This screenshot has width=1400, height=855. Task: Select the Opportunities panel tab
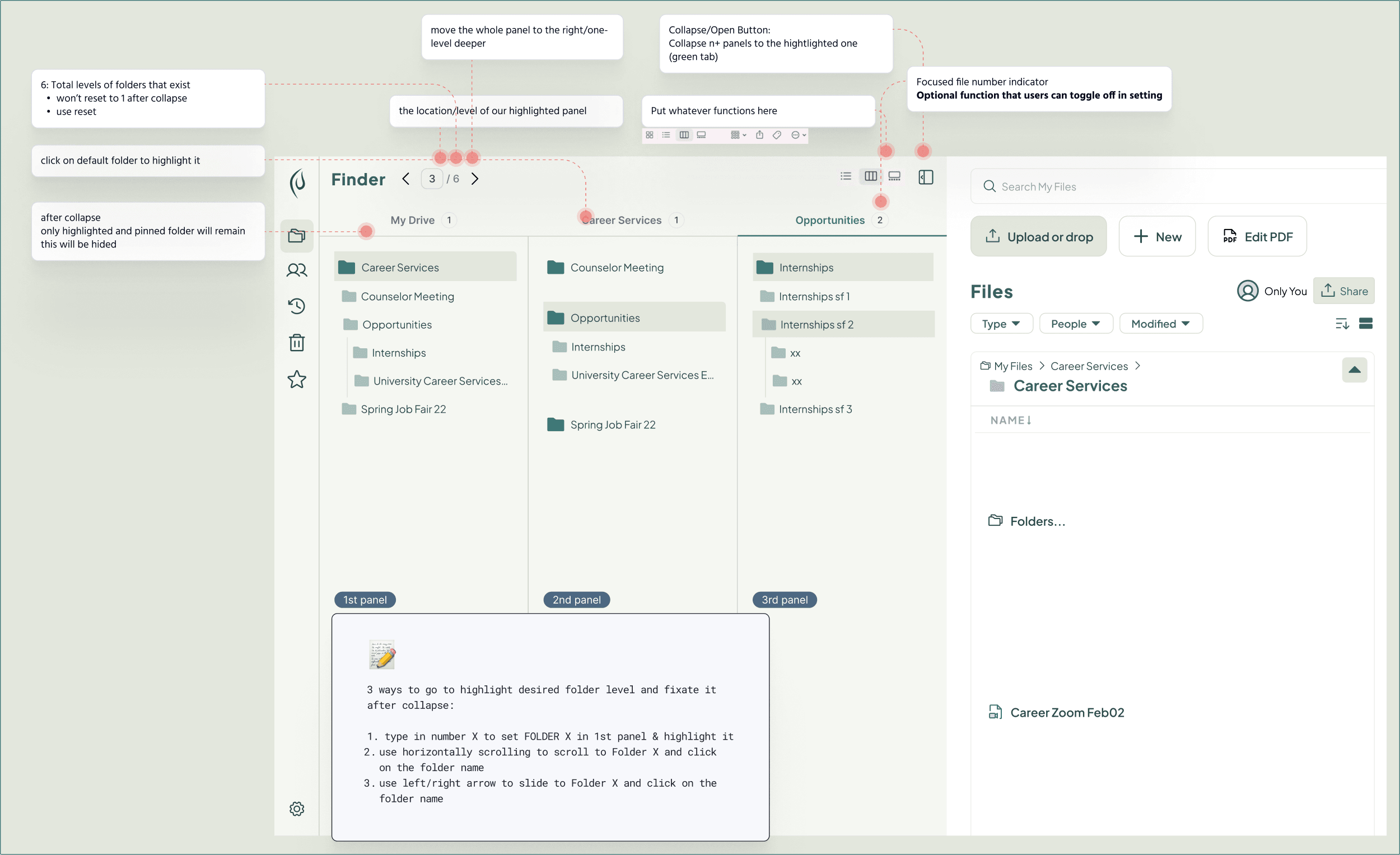click(x=842, y=220)
